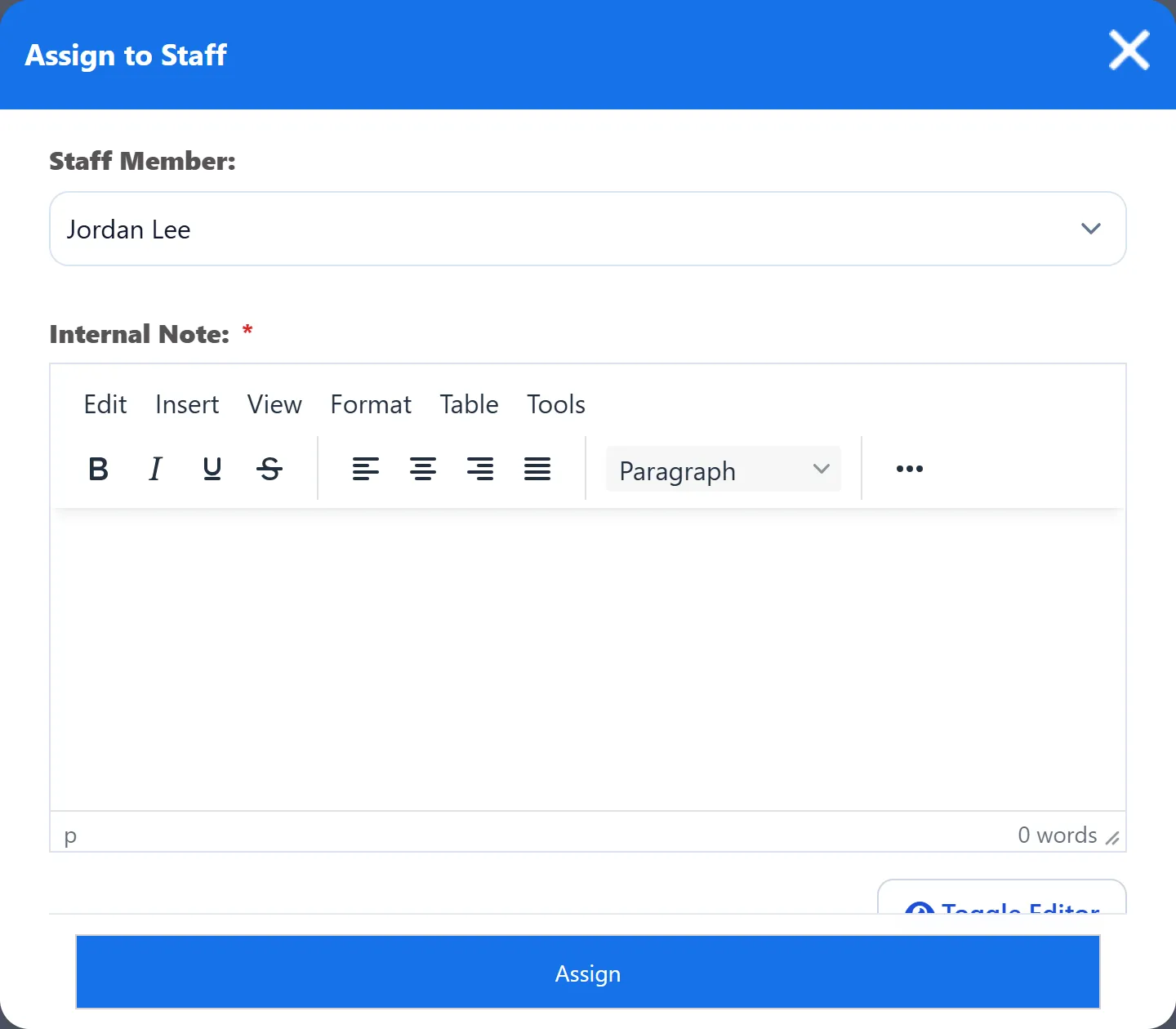1176x1029 pixels.
Task: Click the p element path in status bar
Action: 70,835
